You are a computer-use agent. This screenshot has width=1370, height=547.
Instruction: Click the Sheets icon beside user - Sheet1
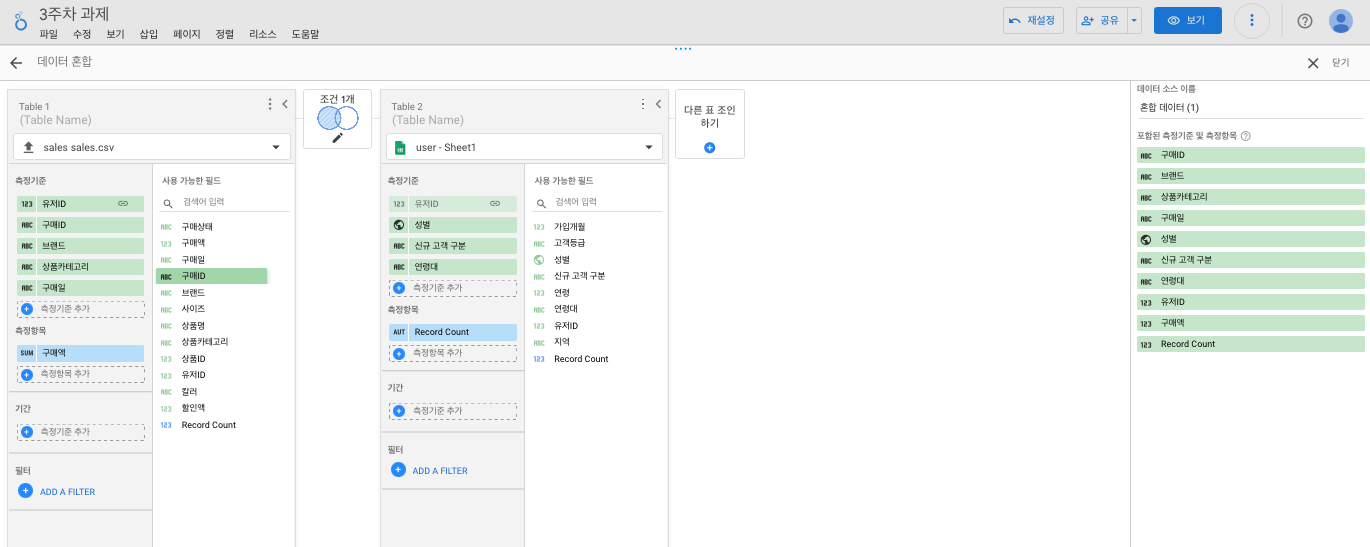coord(400,148)
